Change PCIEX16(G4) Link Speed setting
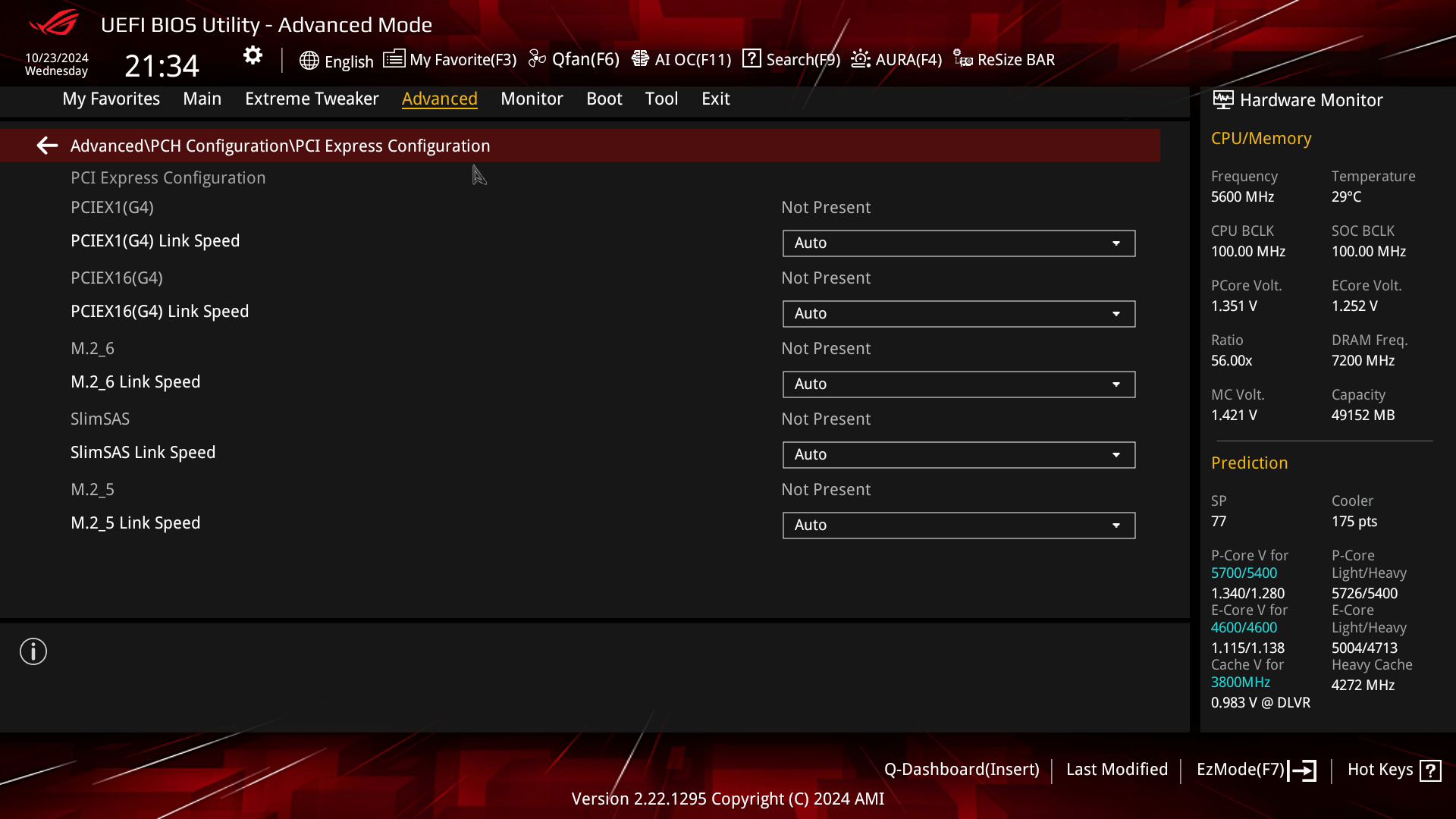The image size is (1456, 819). click(958, 312)
